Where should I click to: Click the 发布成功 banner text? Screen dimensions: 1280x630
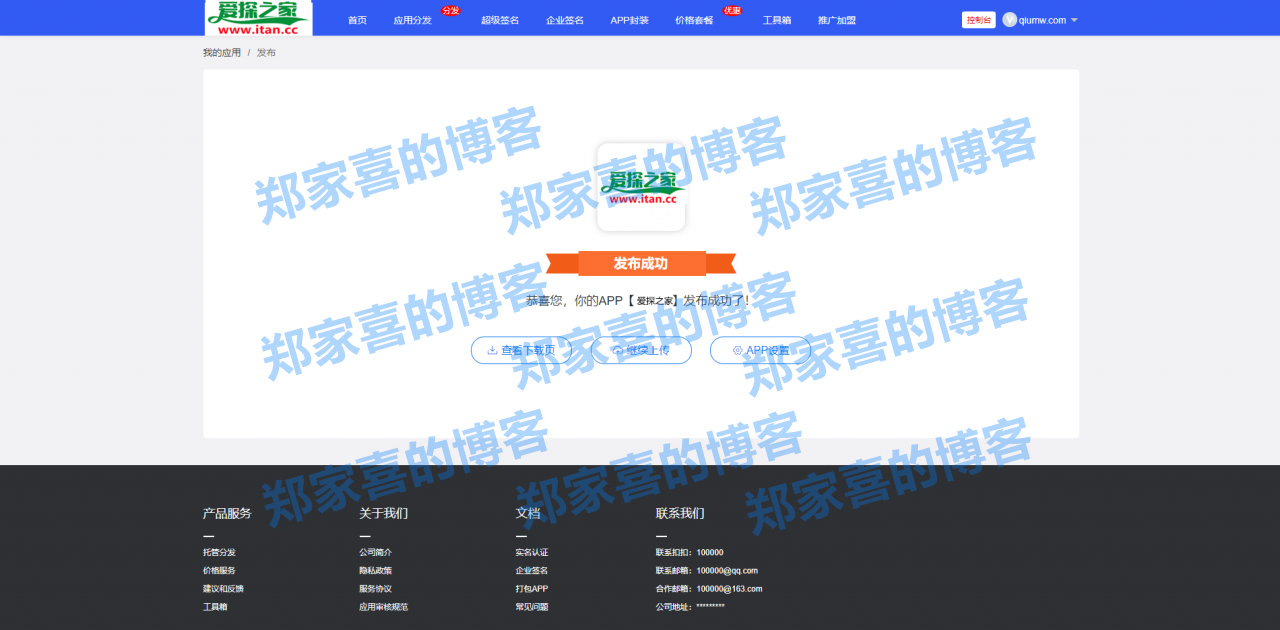point(641,264)
